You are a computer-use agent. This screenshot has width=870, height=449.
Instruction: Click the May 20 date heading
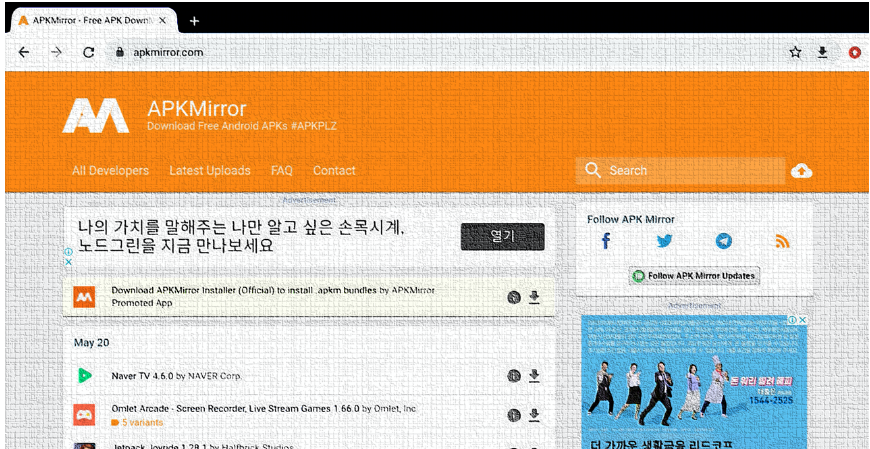click(92, 343)
